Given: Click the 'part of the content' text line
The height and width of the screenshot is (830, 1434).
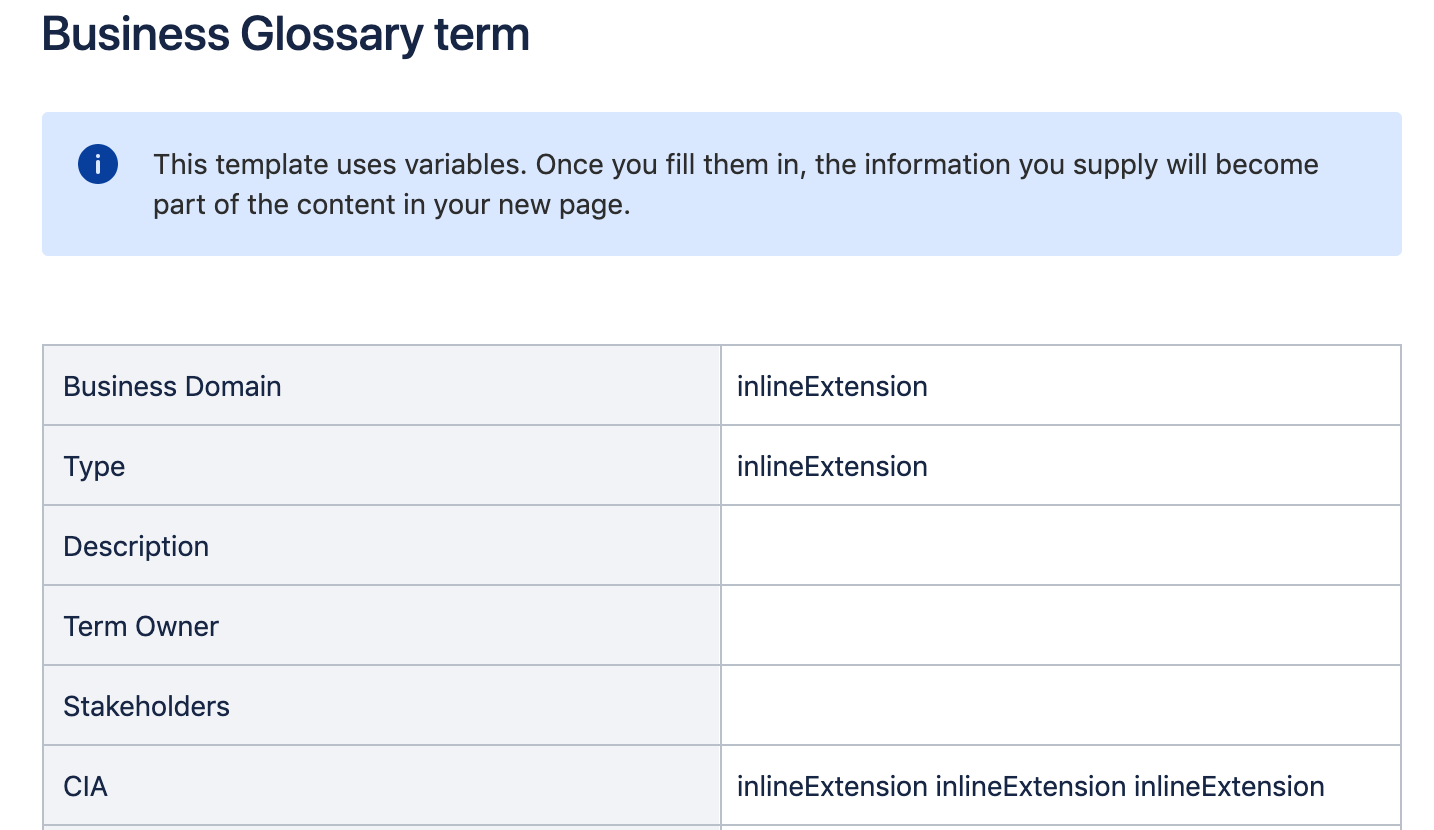Looking at the screenshot, I should coord(391,205).
